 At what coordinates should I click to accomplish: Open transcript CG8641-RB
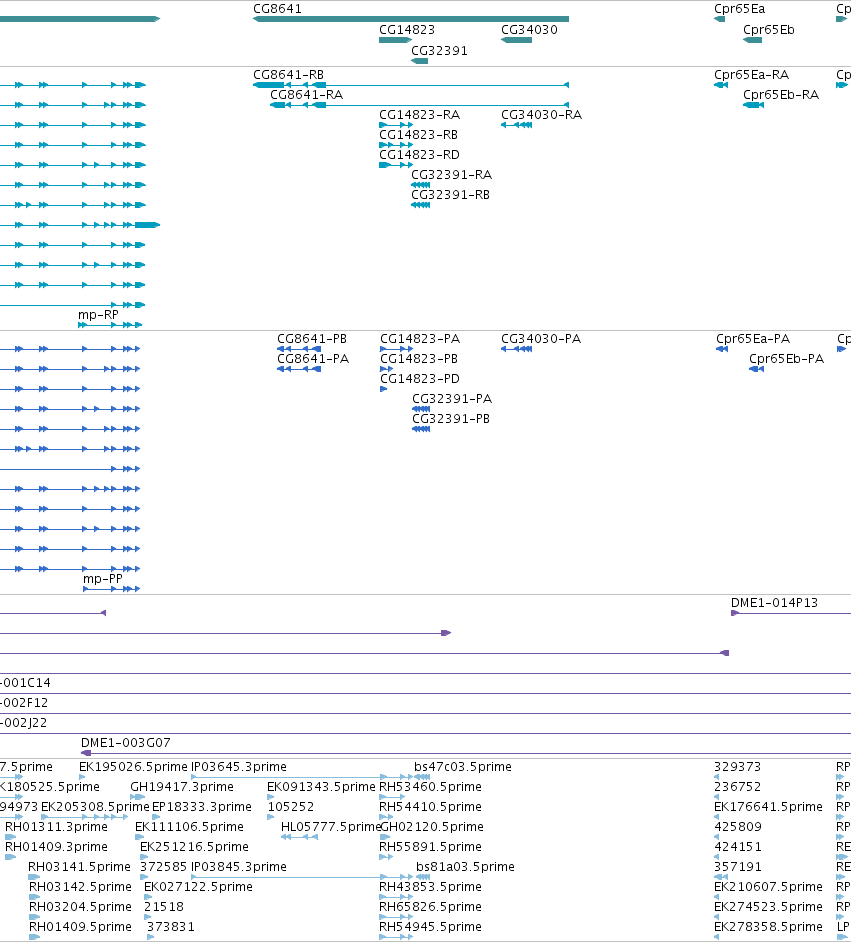coord(411,85)
